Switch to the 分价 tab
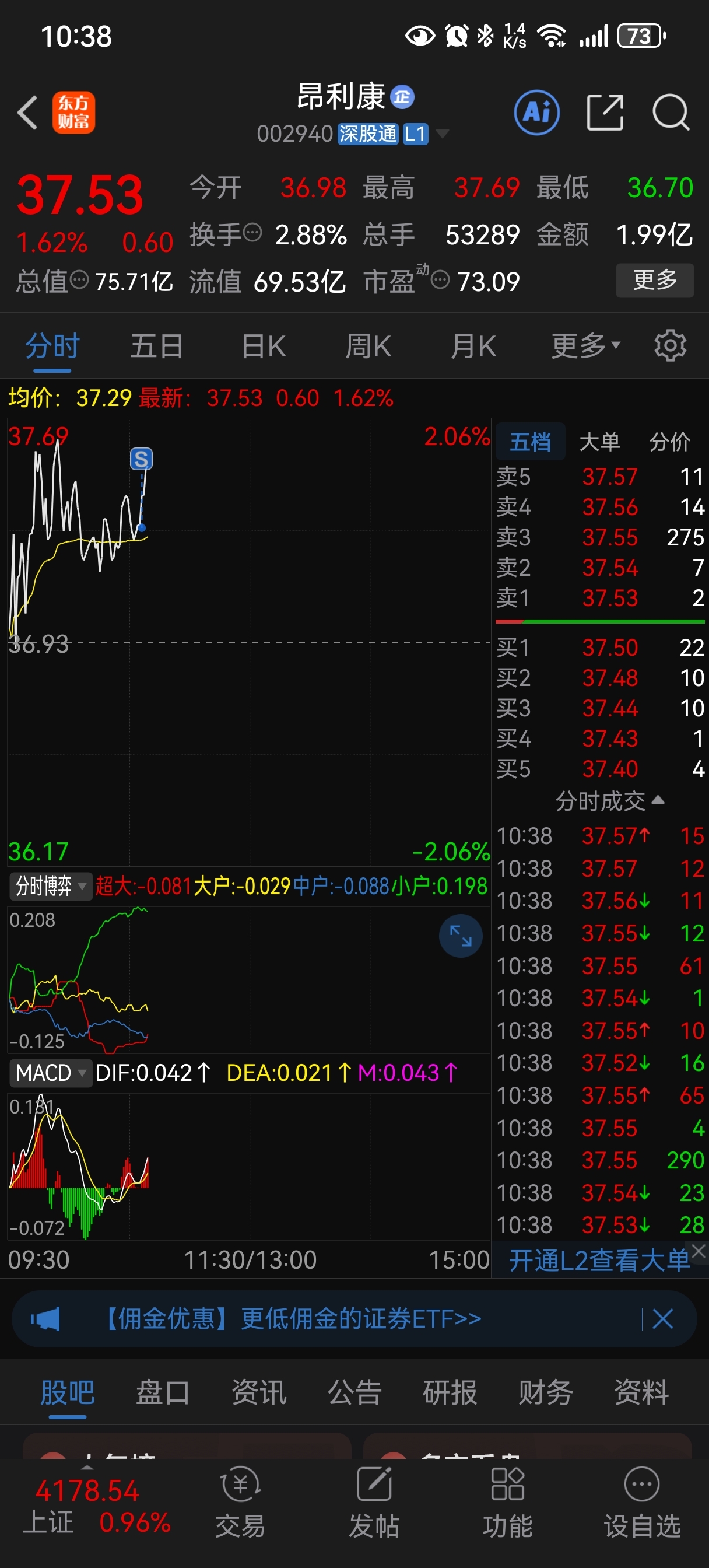 (x=669, y=442)
